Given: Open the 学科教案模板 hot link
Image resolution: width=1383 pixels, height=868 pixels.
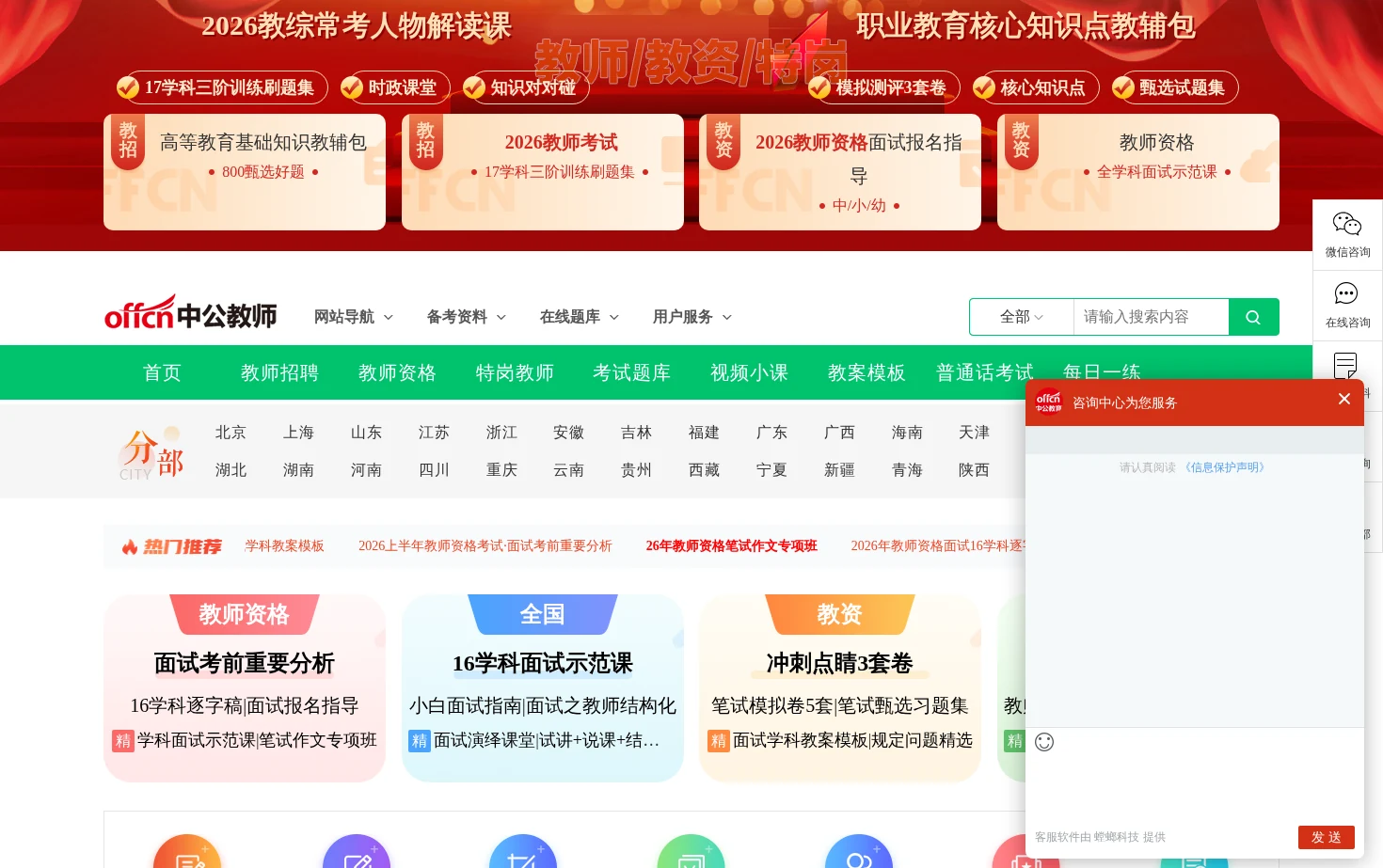Looking at the screenshot, I should 284,546.
